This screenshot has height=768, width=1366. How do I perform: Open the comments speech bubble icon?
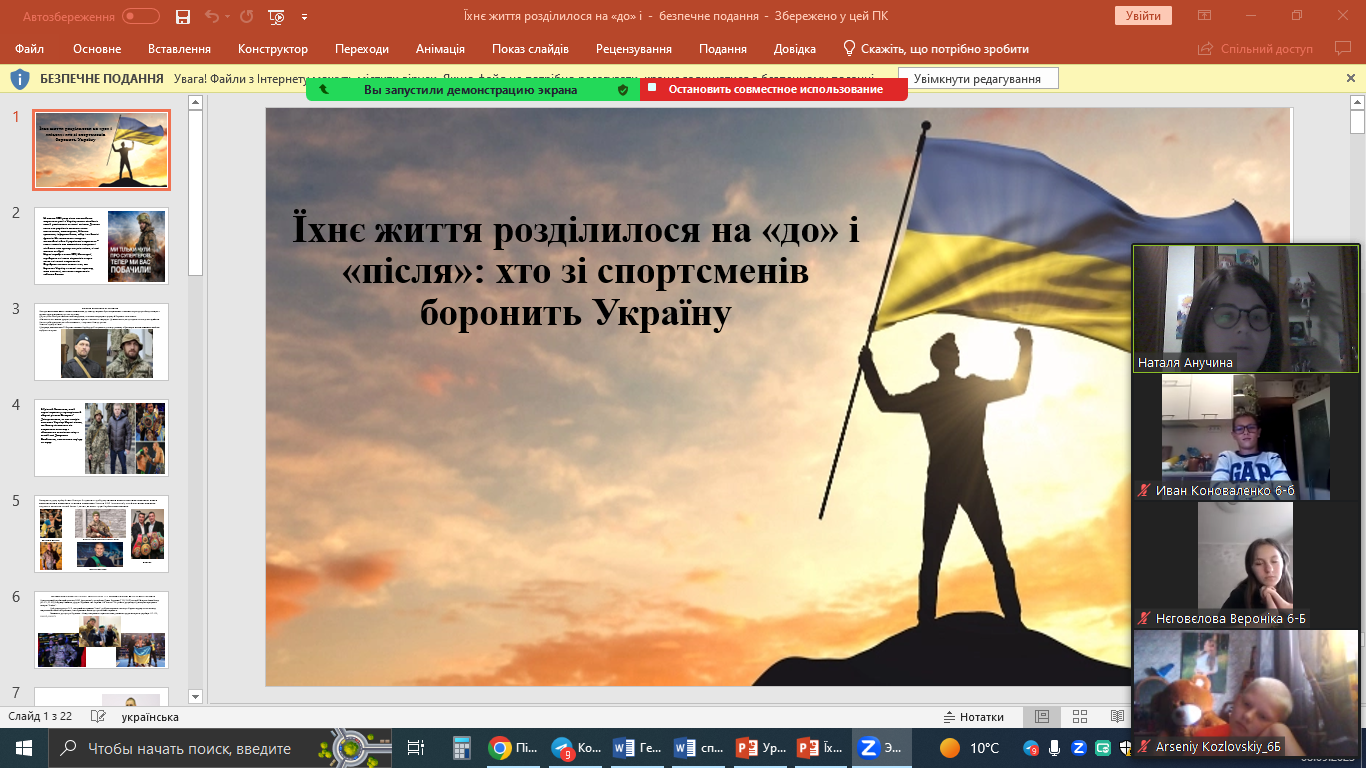click(x=1343, y=49)
